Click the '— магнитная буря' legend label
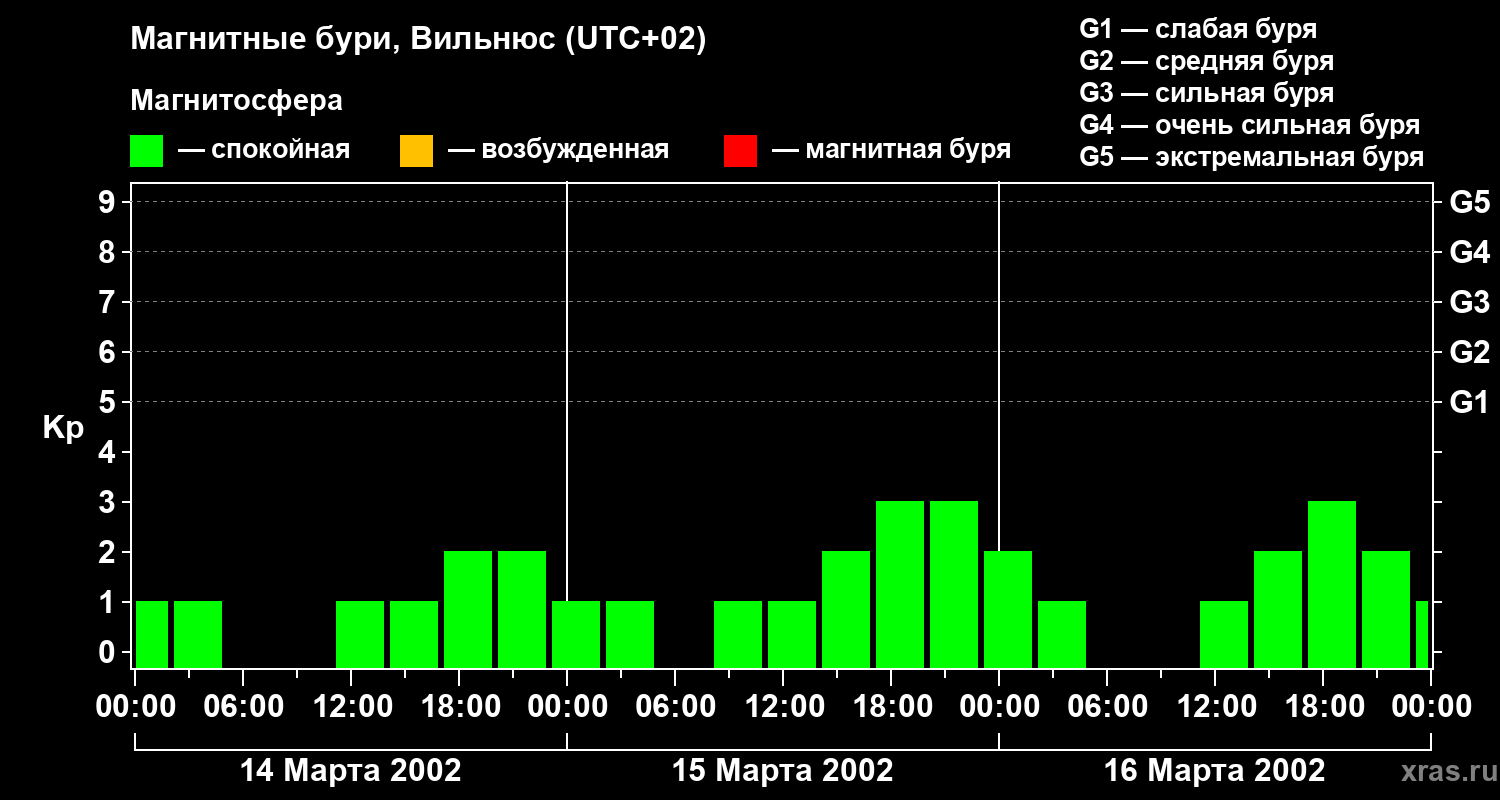 click(x=891, y=150)
